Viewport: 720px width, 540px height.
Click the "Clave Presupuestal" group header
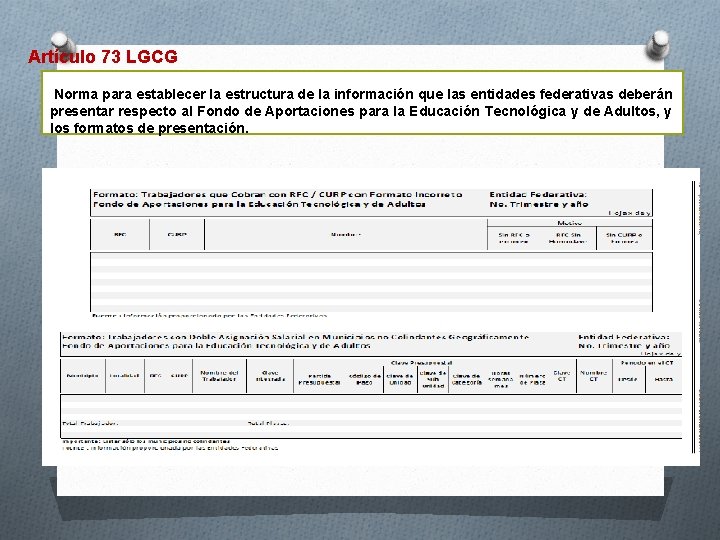tap(421, 363)
